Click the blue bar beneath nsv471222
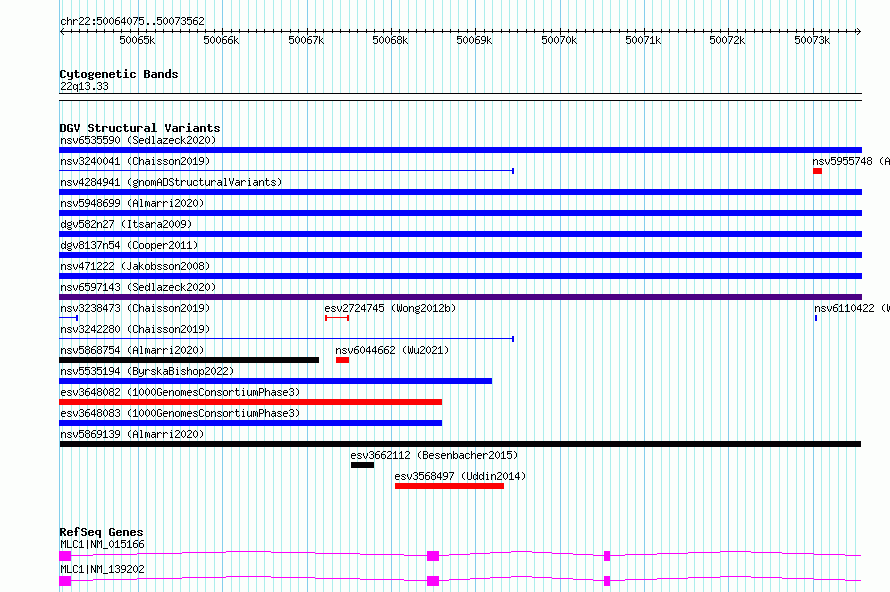Viewport: 890px width, 592px height. coord(460,276)
